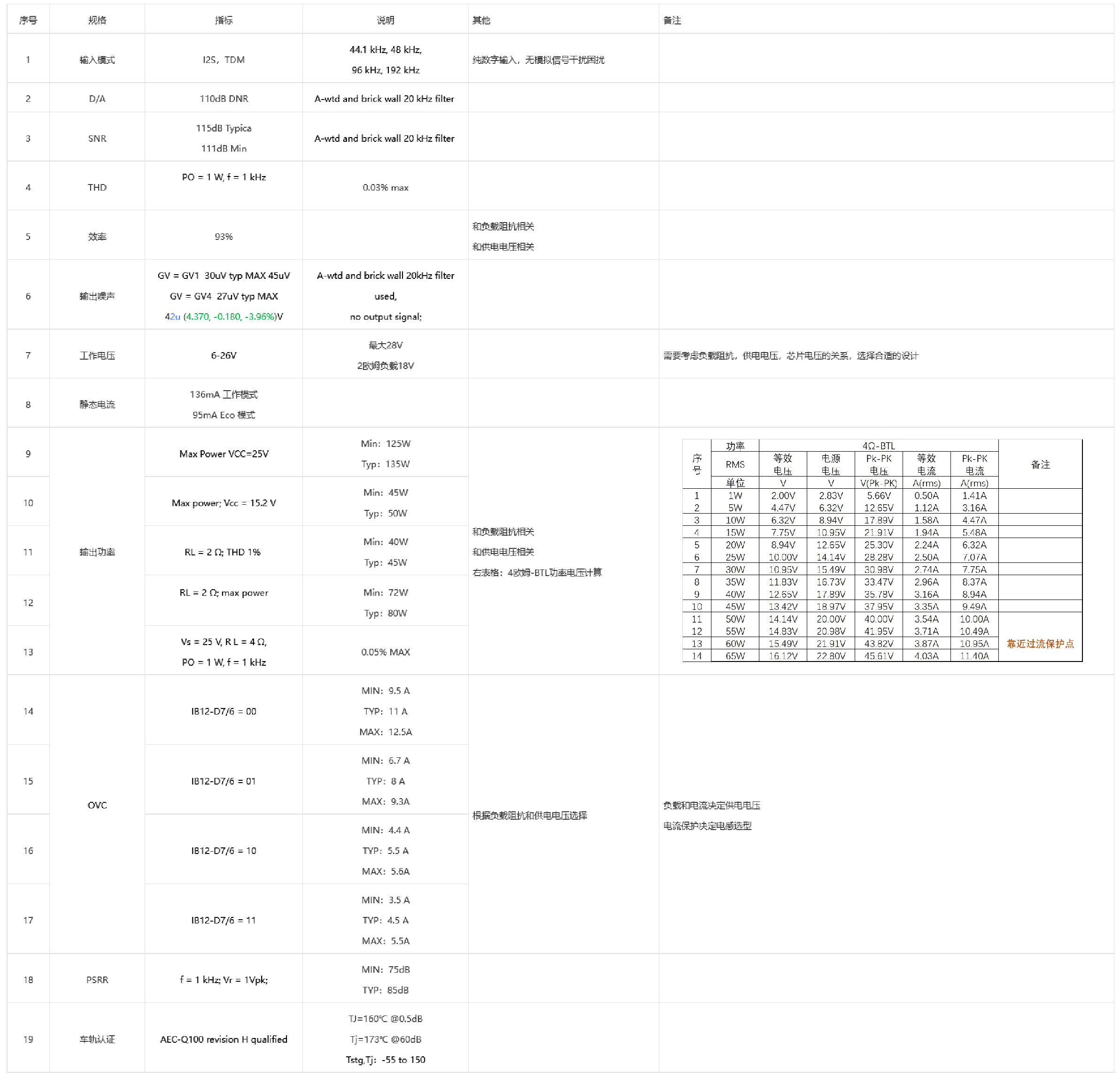Click the 4Ω-BTL header in embedded table
Image resolution: width=1120 pixels, height=1077 pixels.
[878, 446]
